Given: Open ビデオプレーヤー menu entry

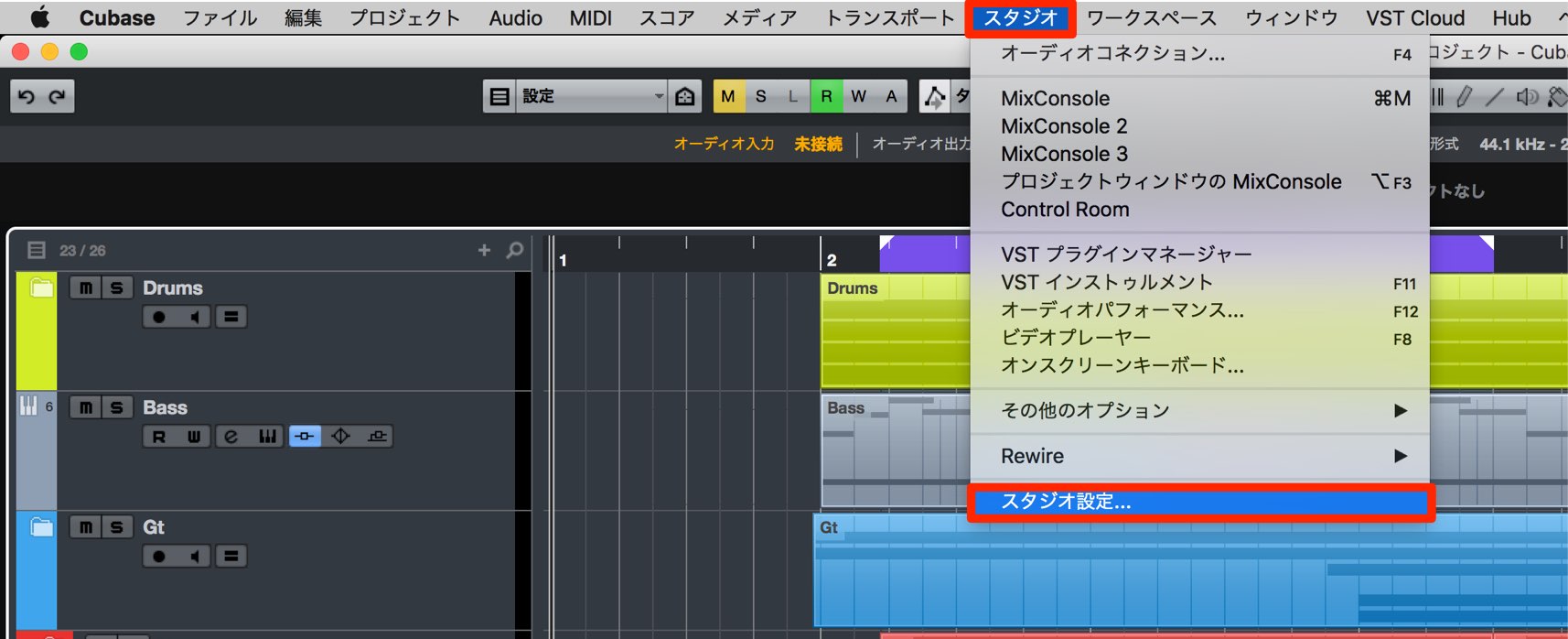Looking at the screenshot, I should (1200, 338).
